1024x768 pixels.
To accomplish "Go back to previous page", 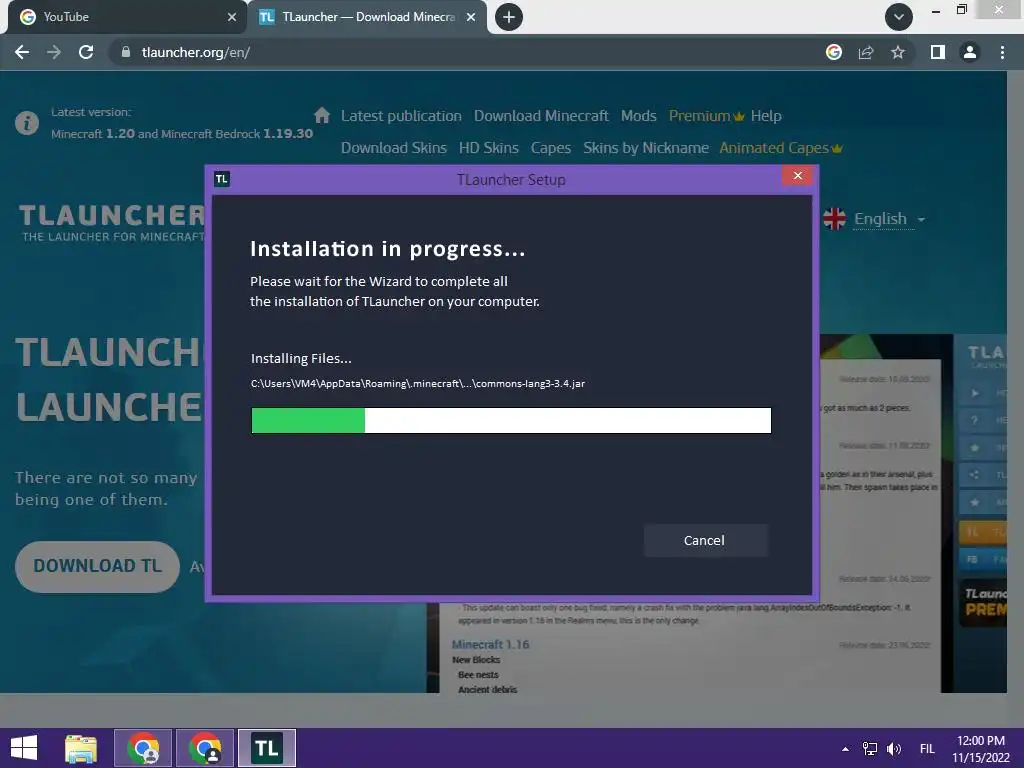I will tap(22, 52).
